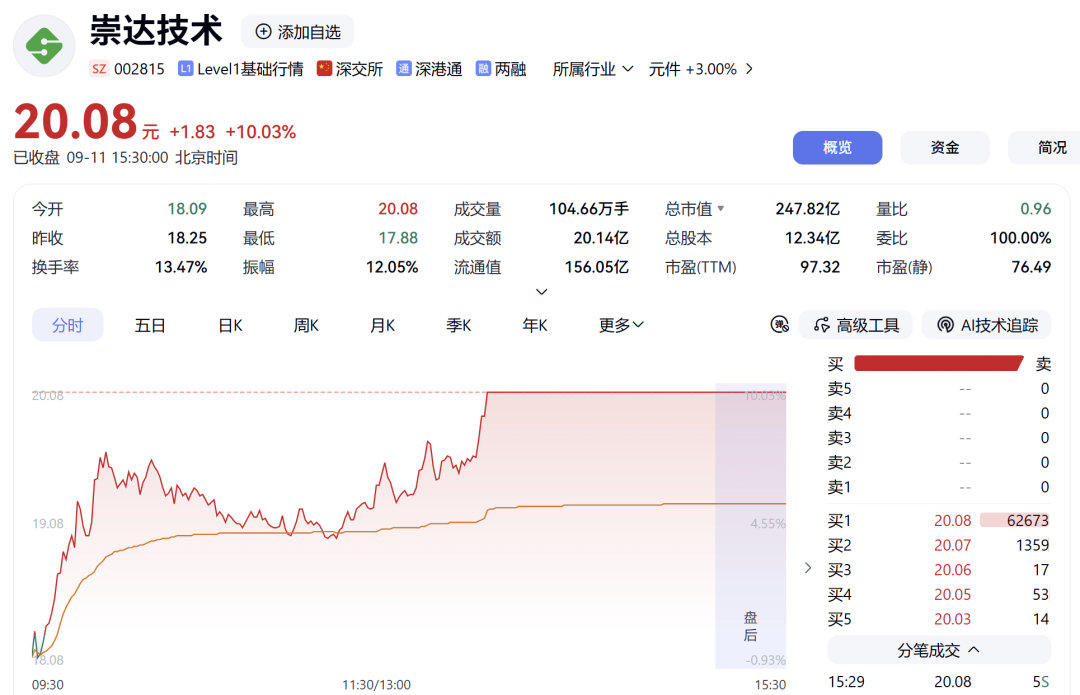
Task: Click the chart settings icon left of 高级工具
Action: (779, 324)
